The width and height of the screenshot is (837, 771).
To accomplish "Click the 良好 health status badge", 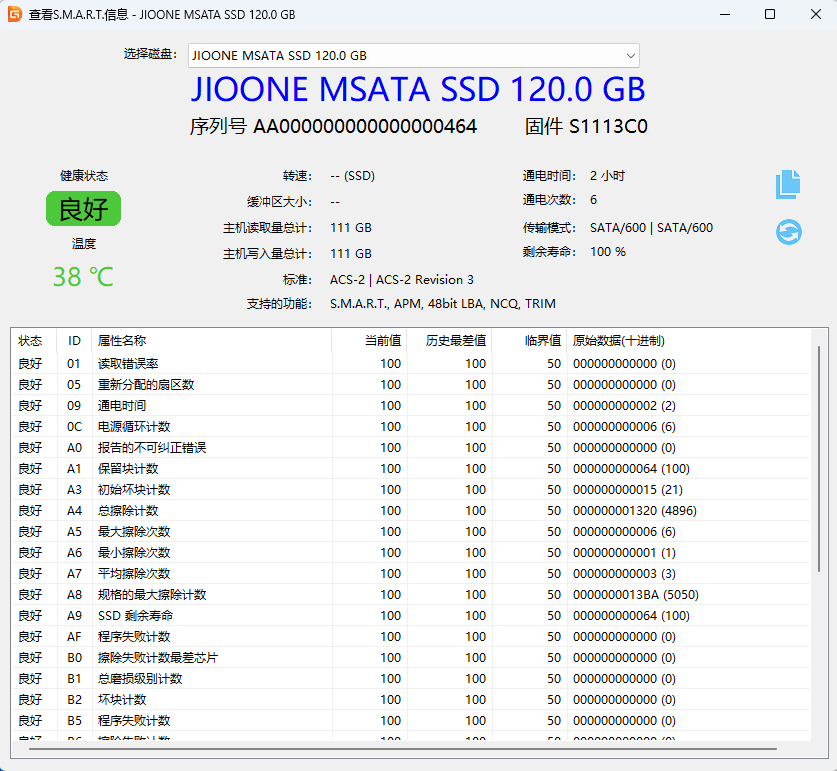I will click(83, 209).
